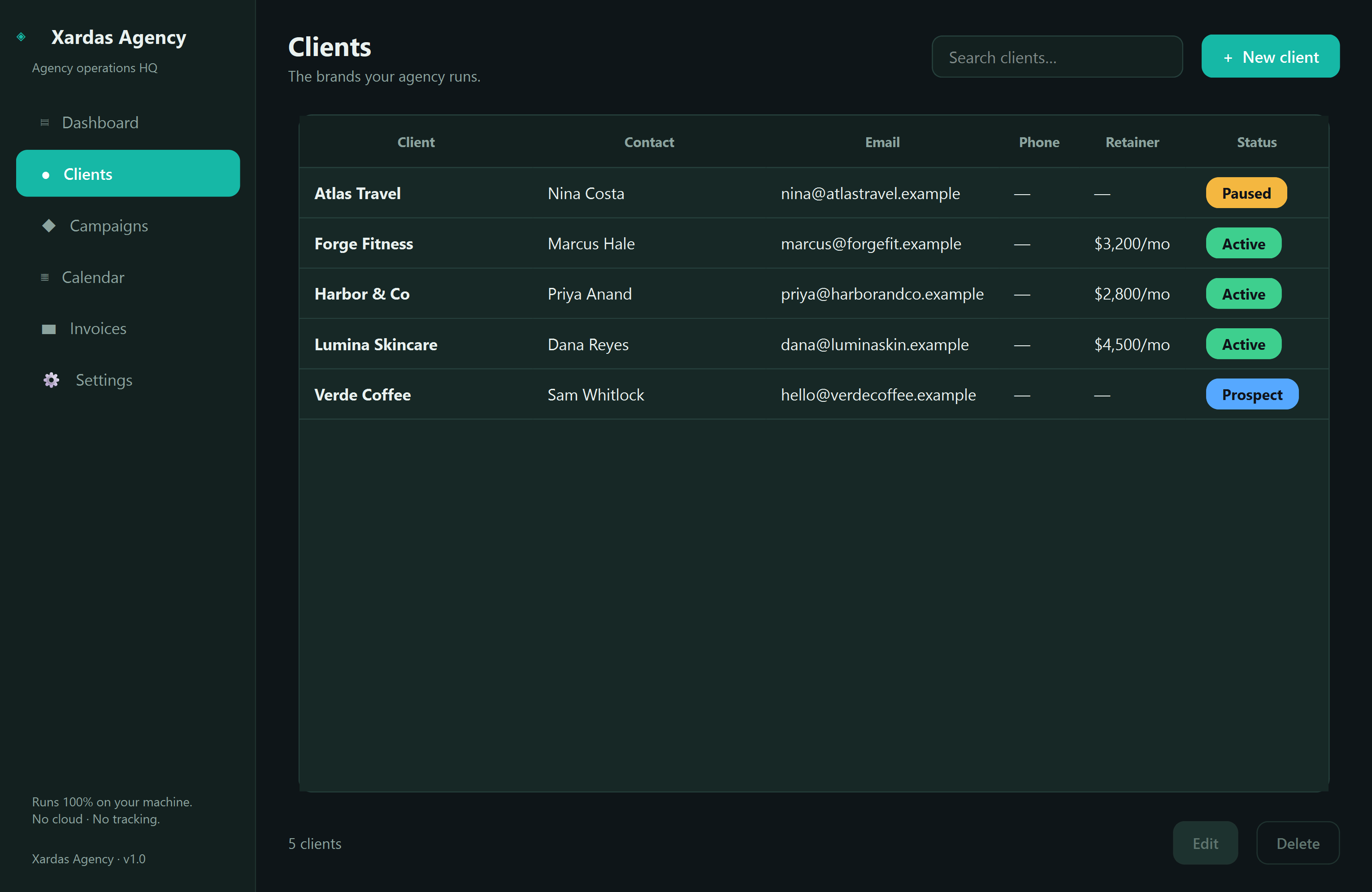
Task: Click email hello@verdecoffee.example
Action: tap(878, 395)
